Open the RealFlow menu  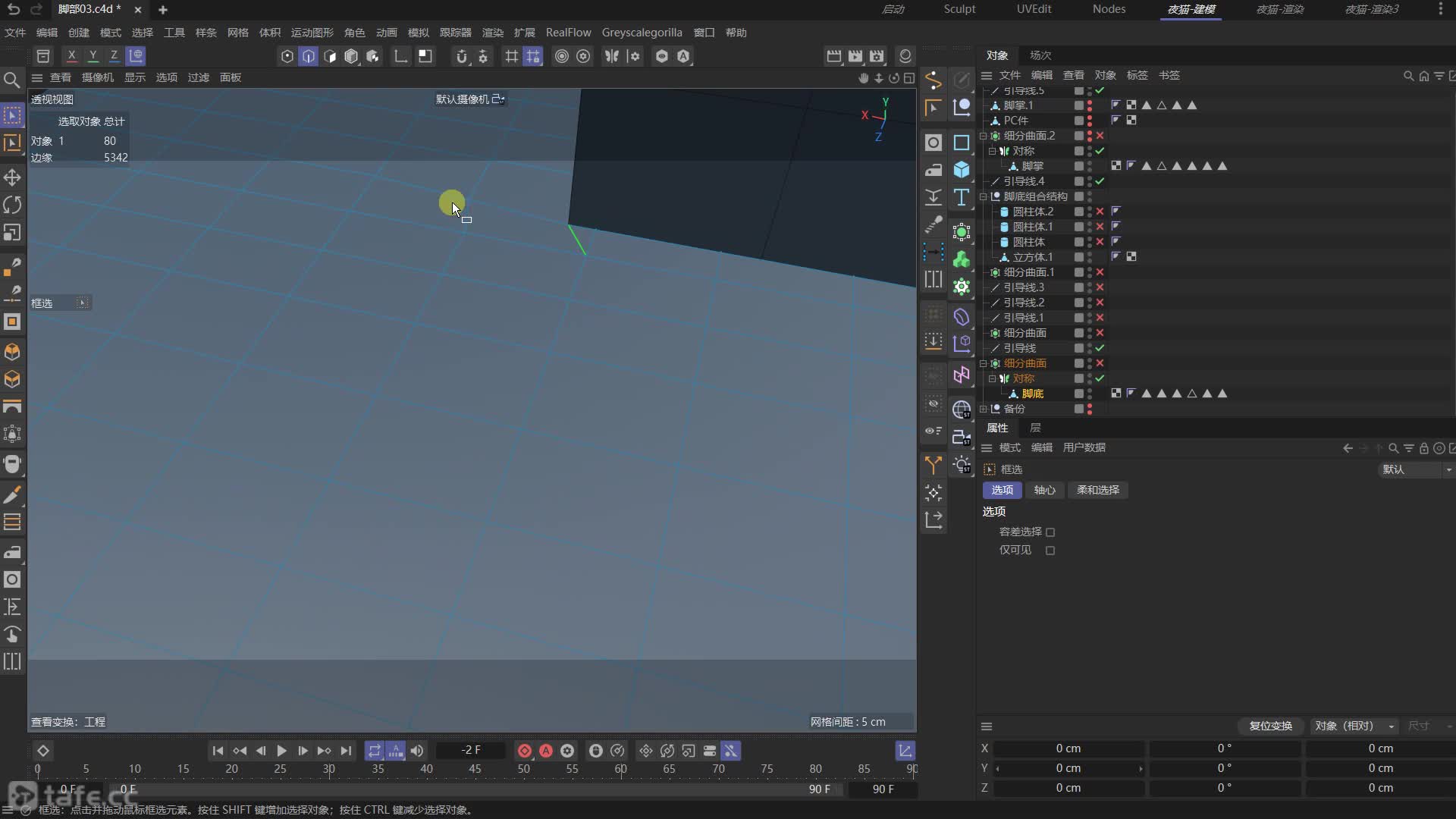point(568,33)
